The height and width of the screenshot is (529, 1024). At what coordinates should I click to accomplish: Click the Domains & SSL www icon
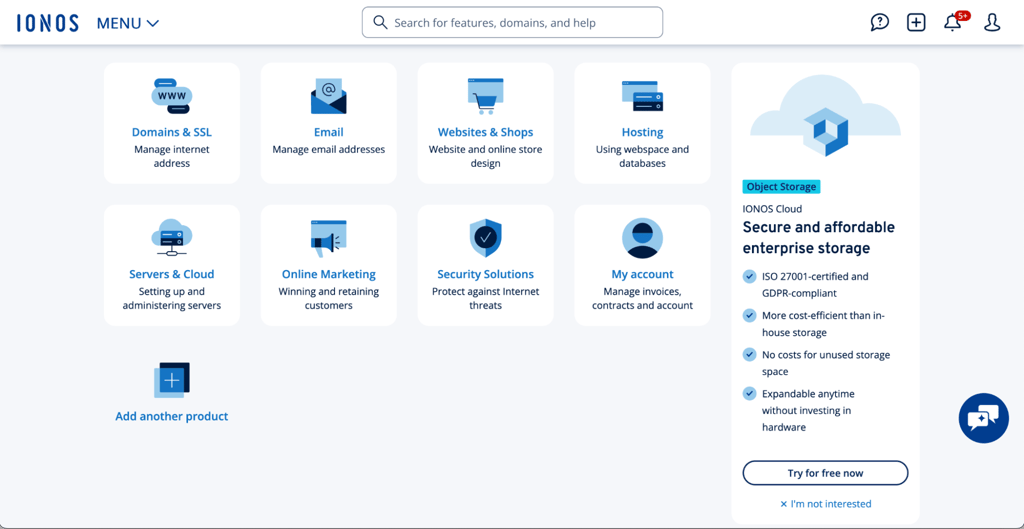(x=172, y=96)
